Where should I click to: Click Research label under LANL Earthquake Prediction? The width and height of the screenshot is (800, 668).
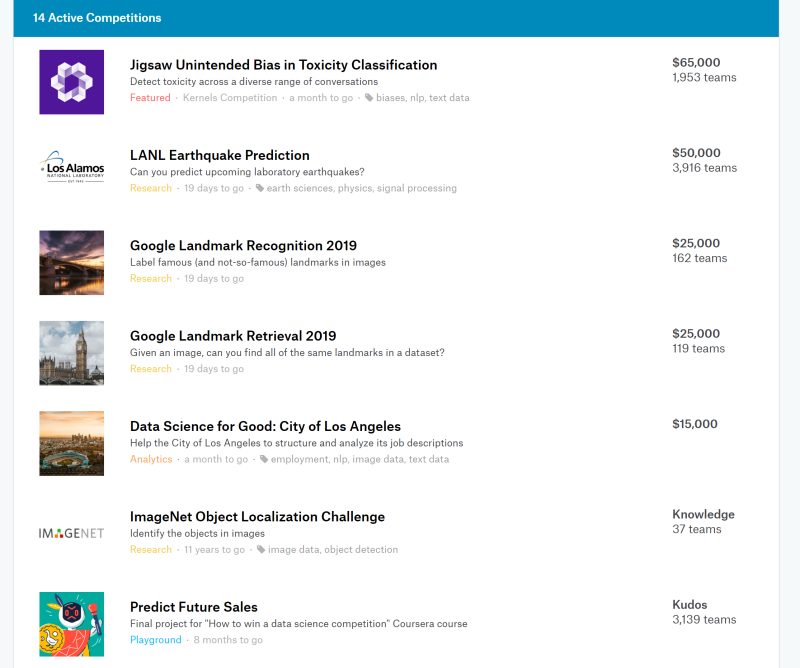pyautogui.click(x=151, y=188)
